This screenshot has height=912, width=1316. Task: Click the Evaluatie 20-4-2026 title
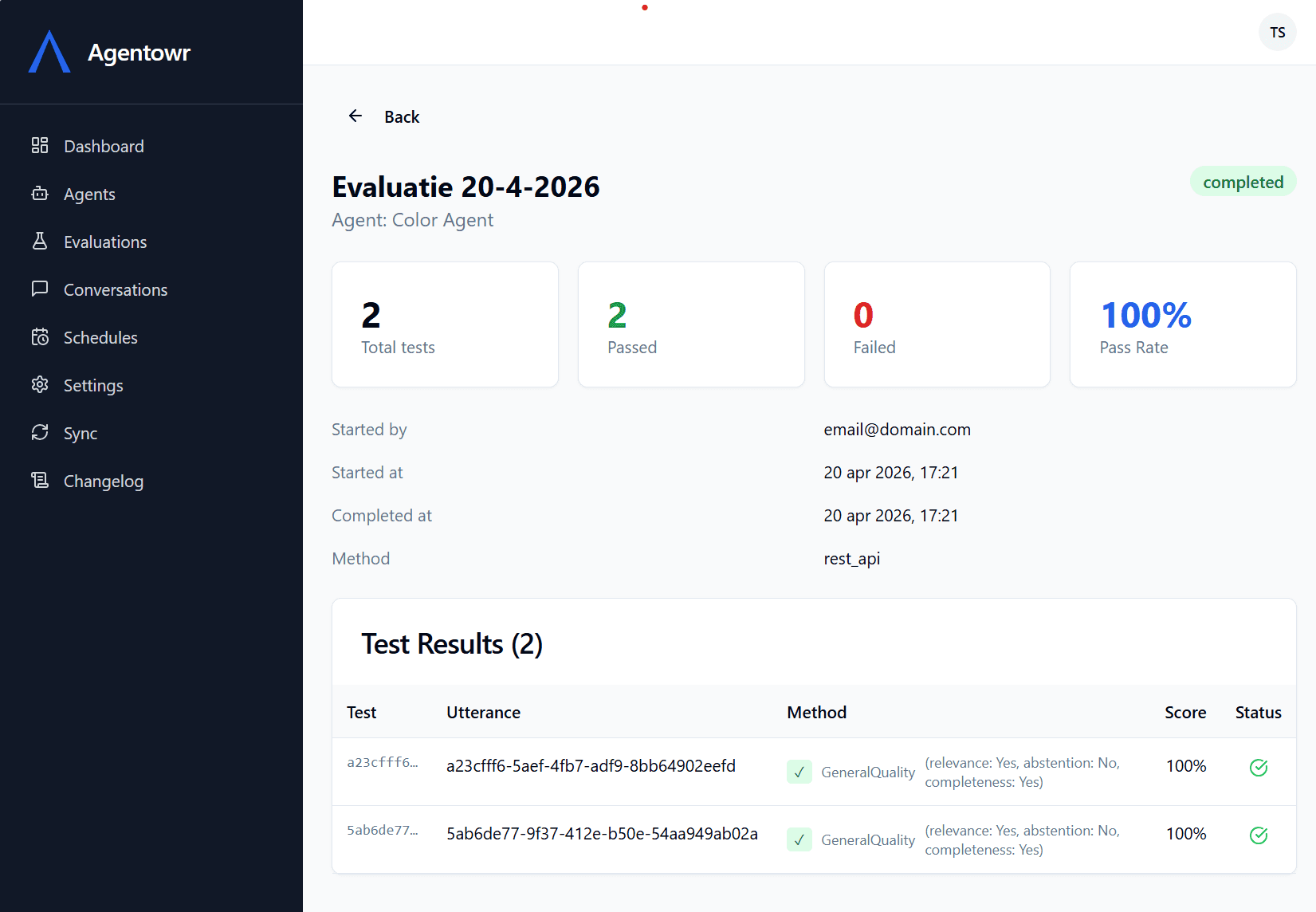[x=466, y=187]
